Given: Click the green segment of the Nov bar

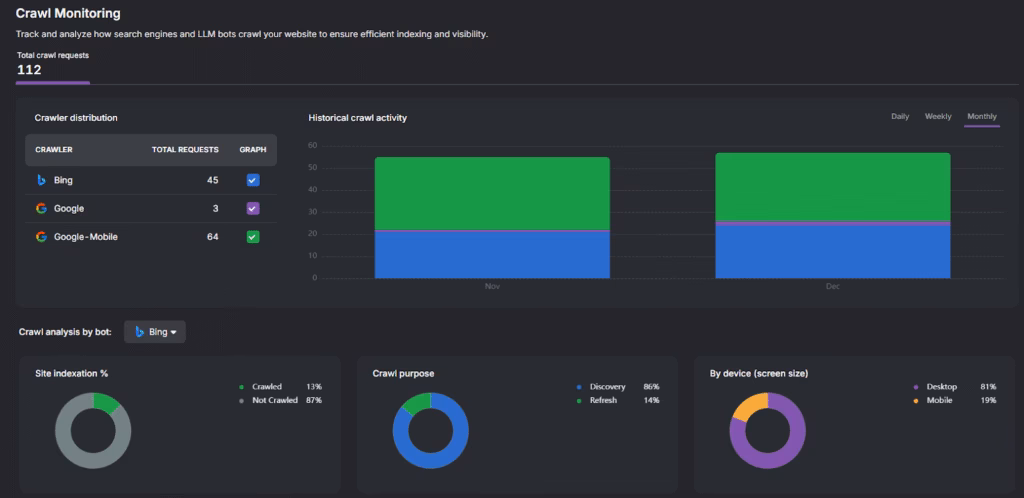Looking at the screenshot, I should (492, 193).
